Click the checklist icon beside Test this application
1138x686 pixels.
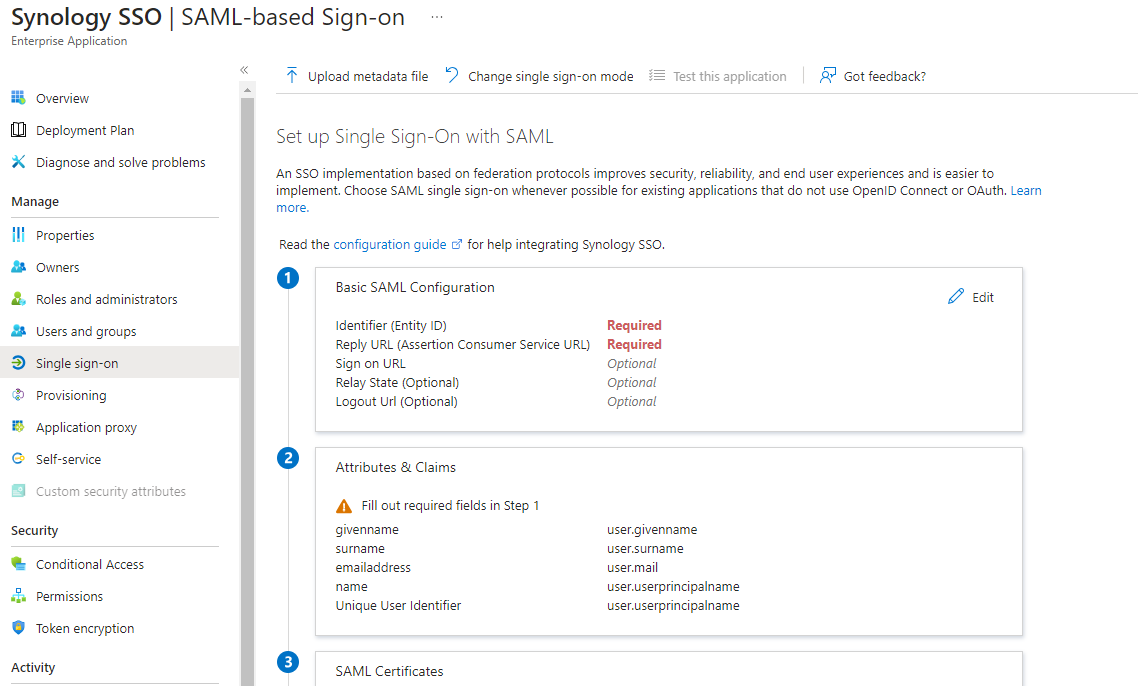[x=657, y=75]
